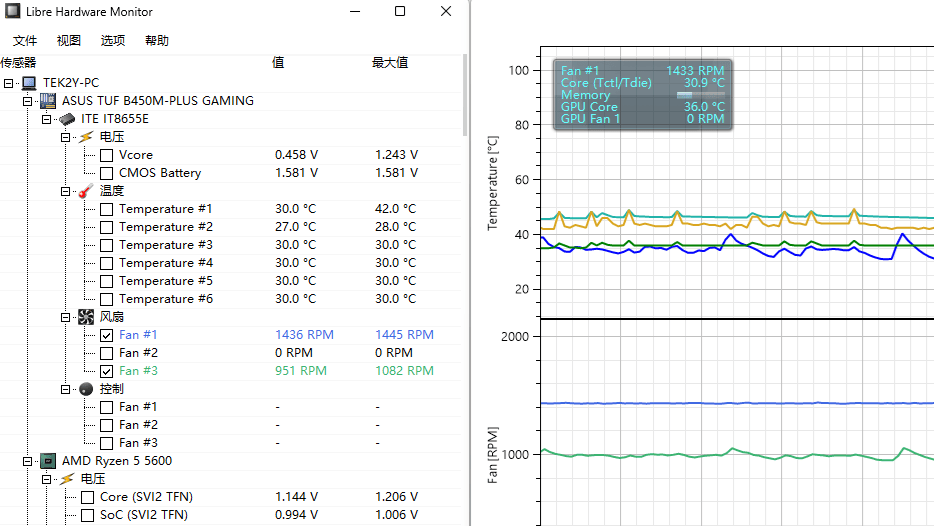The width and height of the screenshot is (934, 526).
Task: Click the thermometer icon beside 温度
Action: [x=86, y=191]
